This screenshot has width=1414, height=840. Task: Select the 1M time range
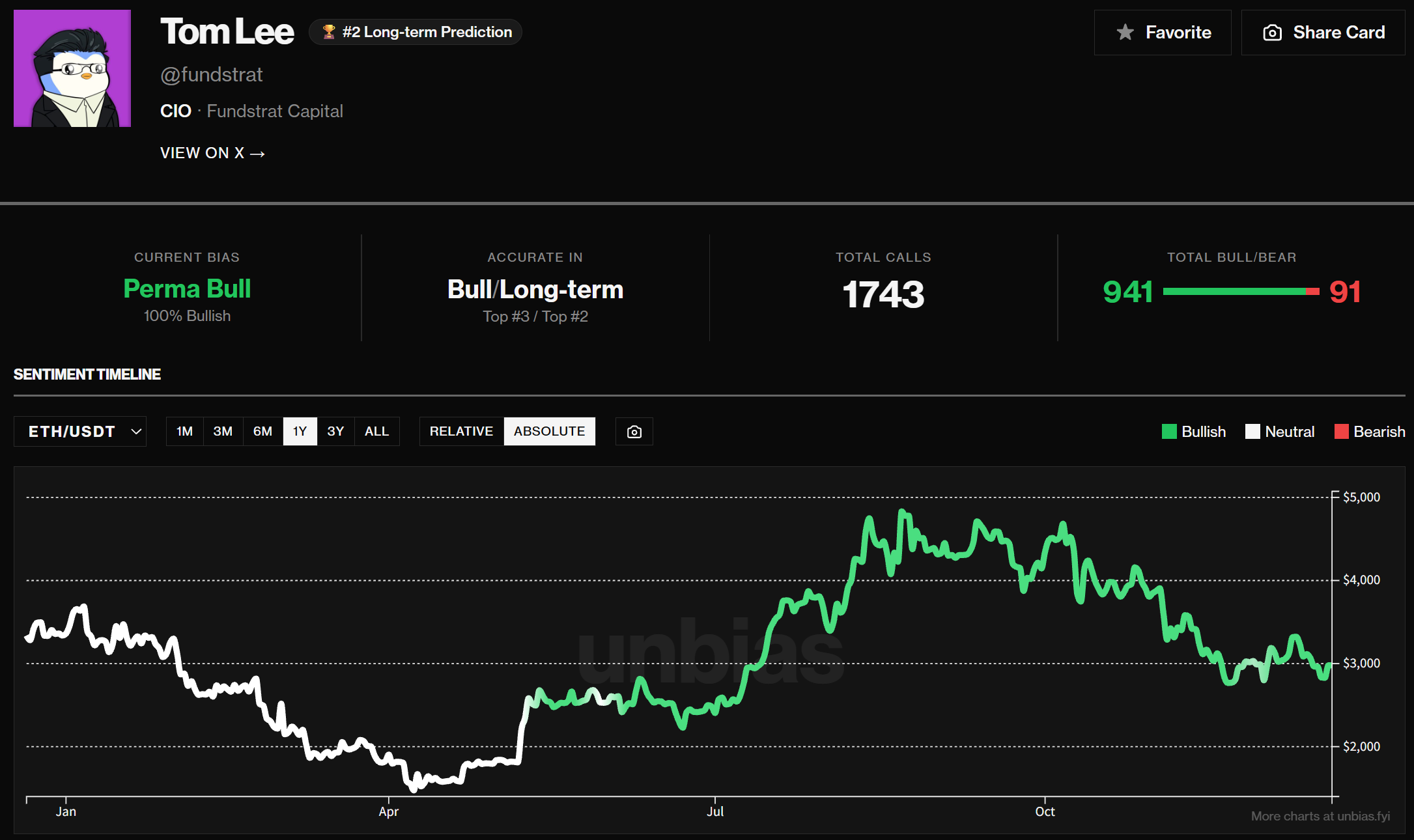point(184,432)
